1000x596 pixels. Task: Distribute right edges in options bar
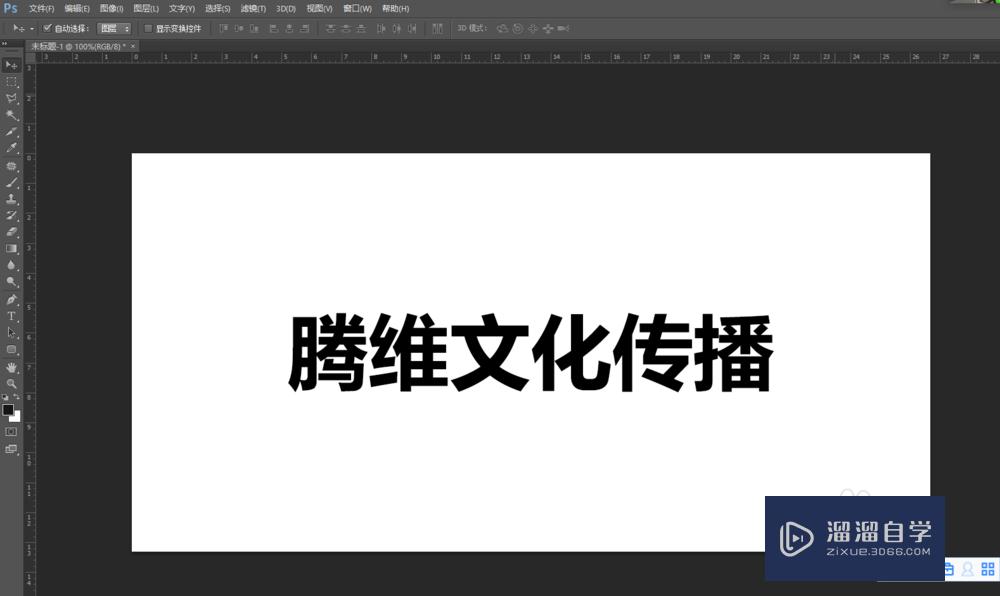412,29
